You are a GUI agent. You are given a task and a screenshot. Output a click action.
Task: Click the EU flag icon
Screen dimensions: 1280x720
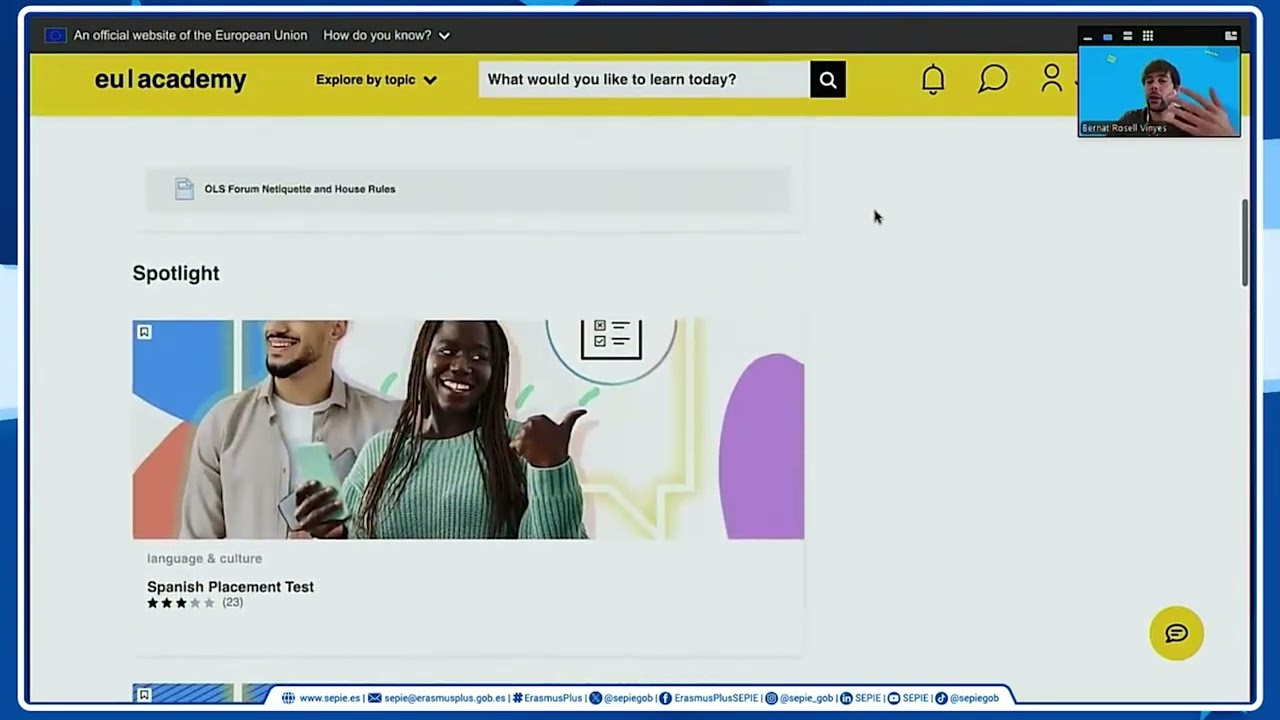pos(55,35)
